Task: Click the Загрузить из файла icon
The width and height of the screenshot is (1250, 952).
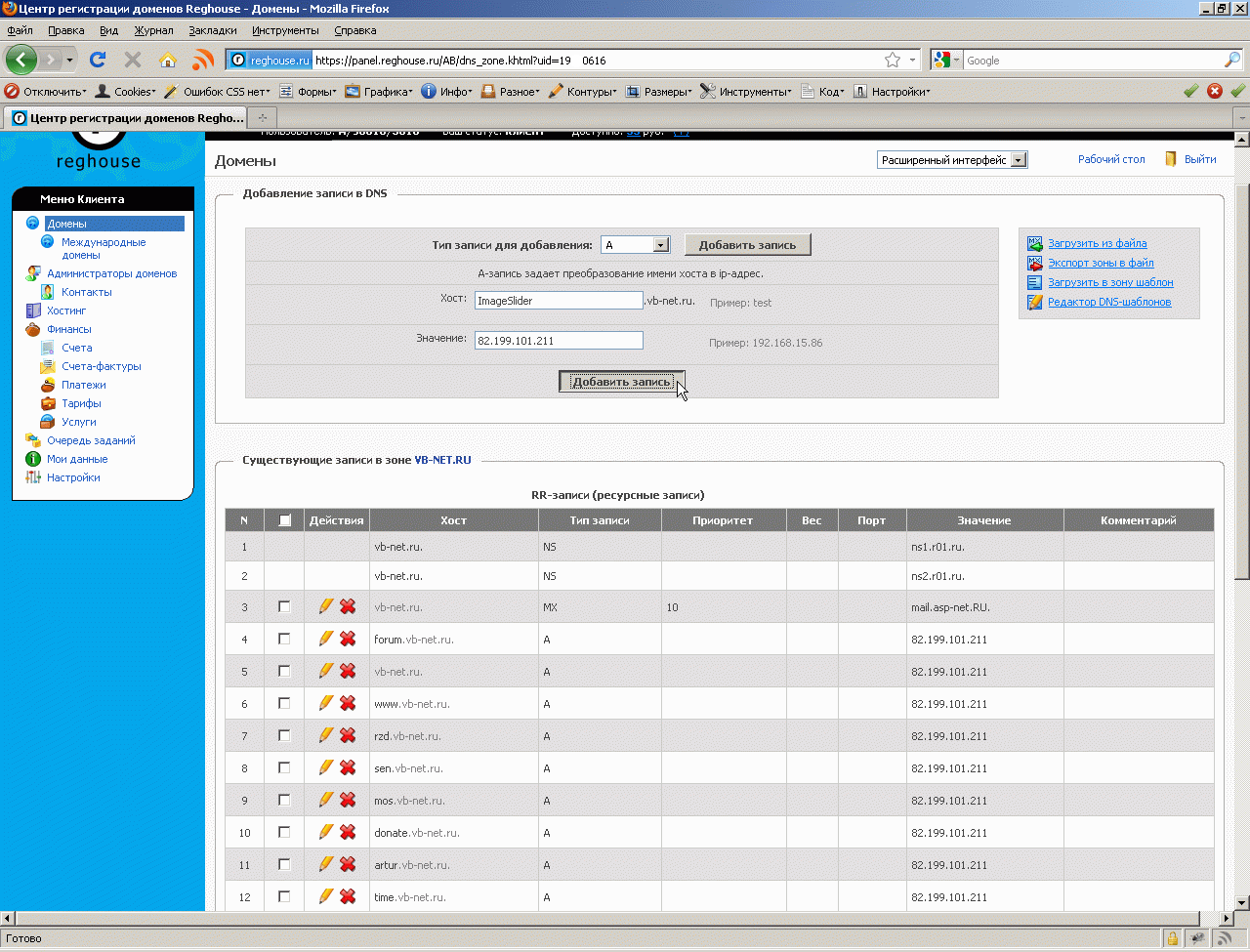Action: pyautogui.click(x=1035, y=243)
